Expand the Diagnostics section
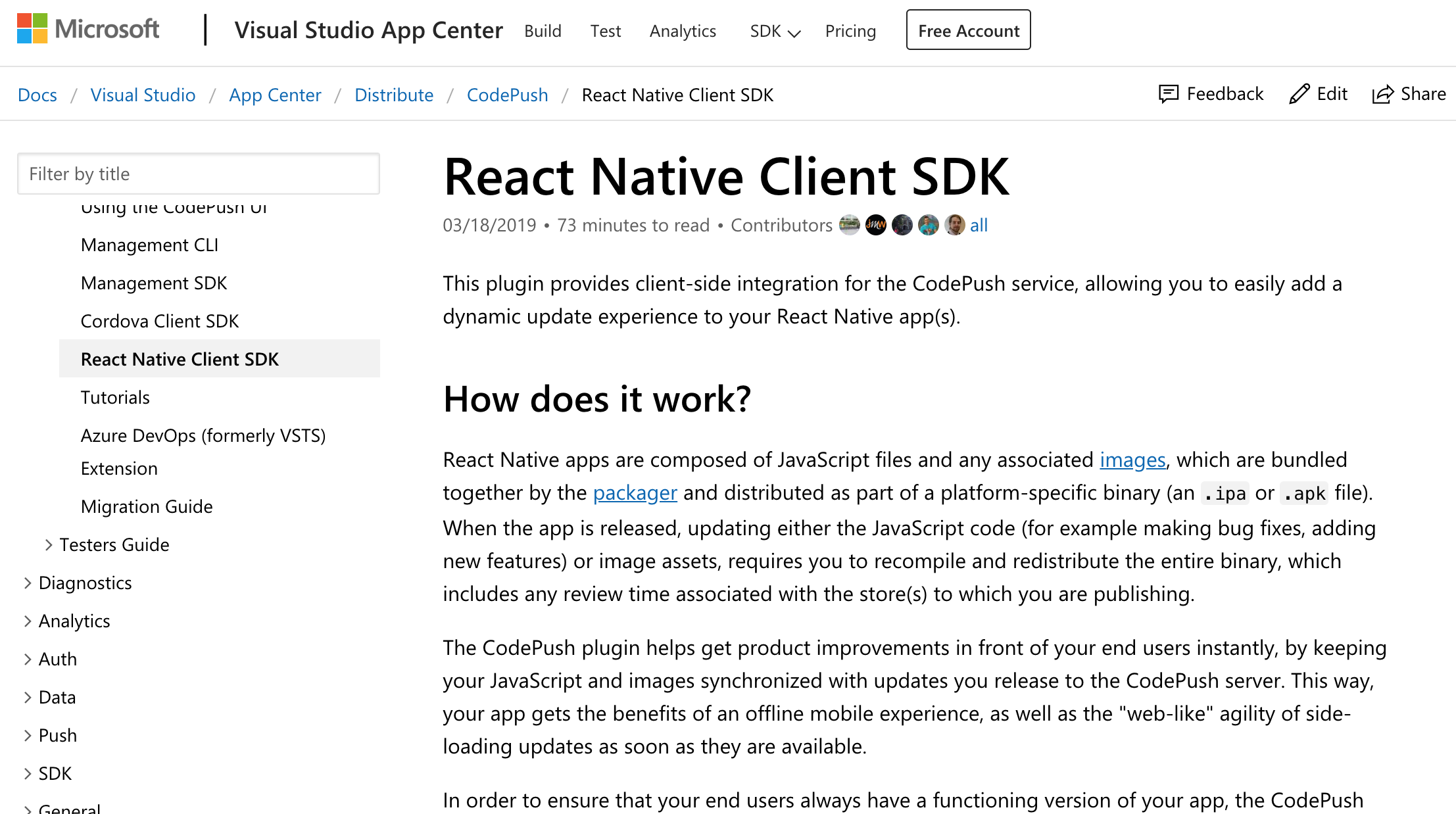This screenshot has height=814, width=1456. pyautogui.click(x=28, y=583)
